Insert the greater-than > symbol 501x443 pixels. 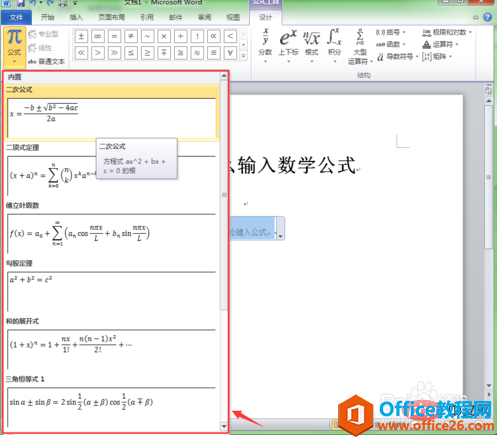coord(98,53)
